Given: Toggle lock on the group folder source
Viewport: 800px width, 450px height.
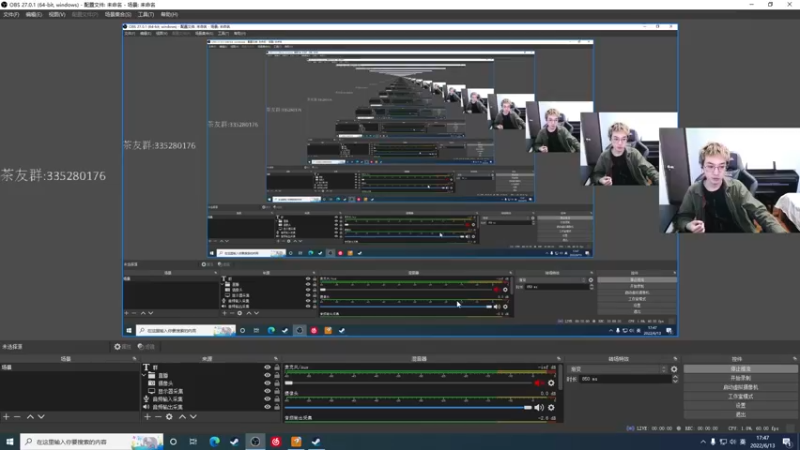Looking at the screenshot, I should pyautogui.click(x=277, y=376).
